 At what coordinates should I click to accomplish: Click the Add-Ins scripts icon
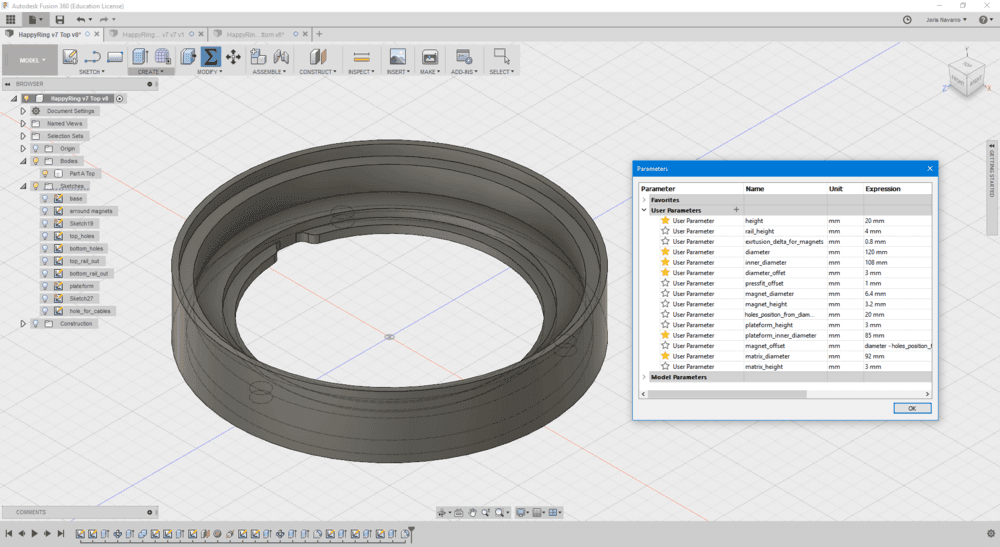[464, 57]
